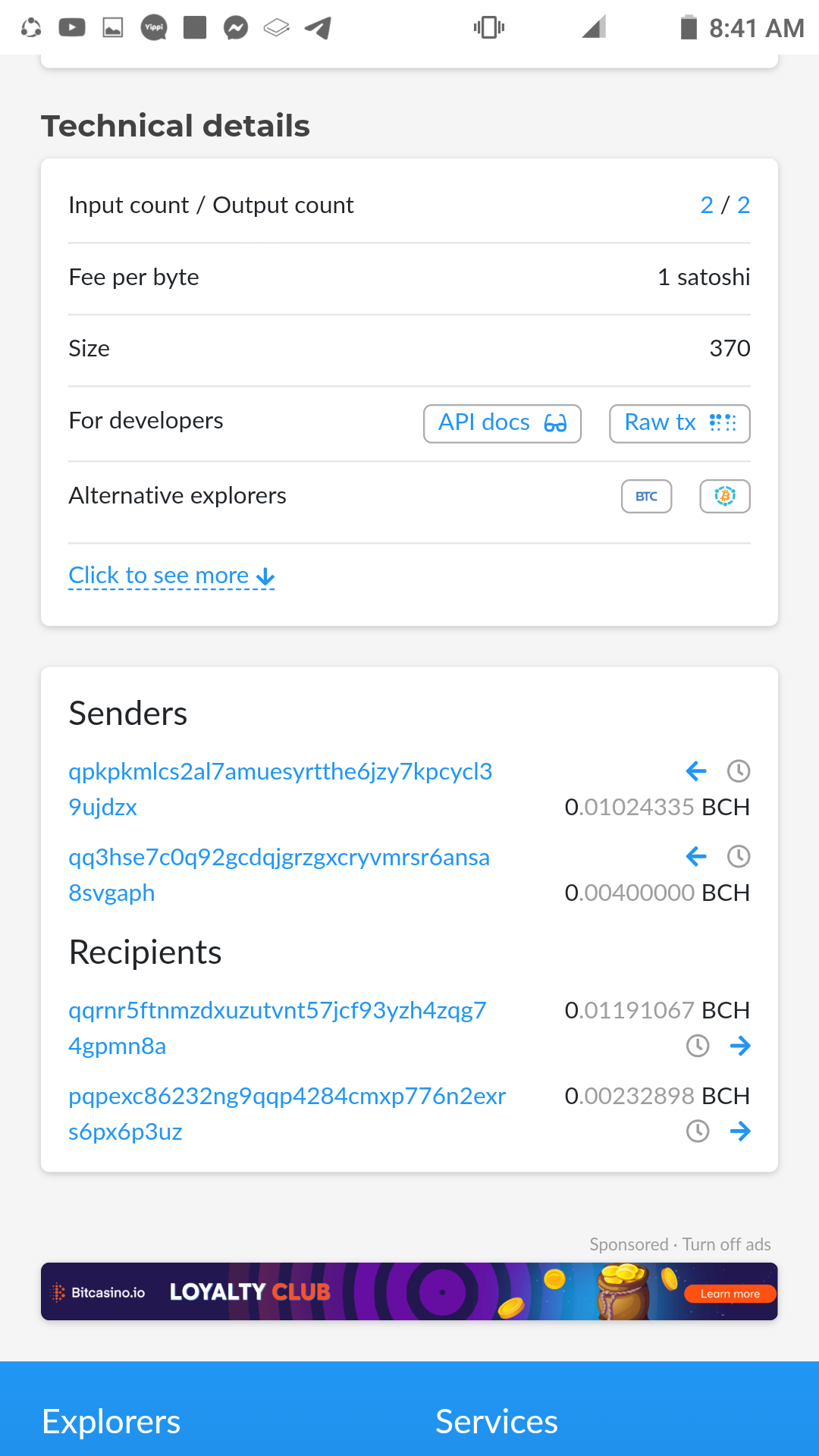This screenshot has width=819, height=1456.
Task: Expand Click to see more details
Action: [x=171, y=576]
